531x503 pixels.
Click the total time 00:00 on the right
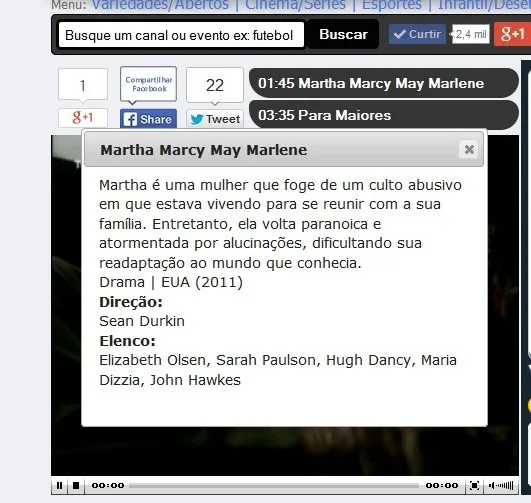442,486
